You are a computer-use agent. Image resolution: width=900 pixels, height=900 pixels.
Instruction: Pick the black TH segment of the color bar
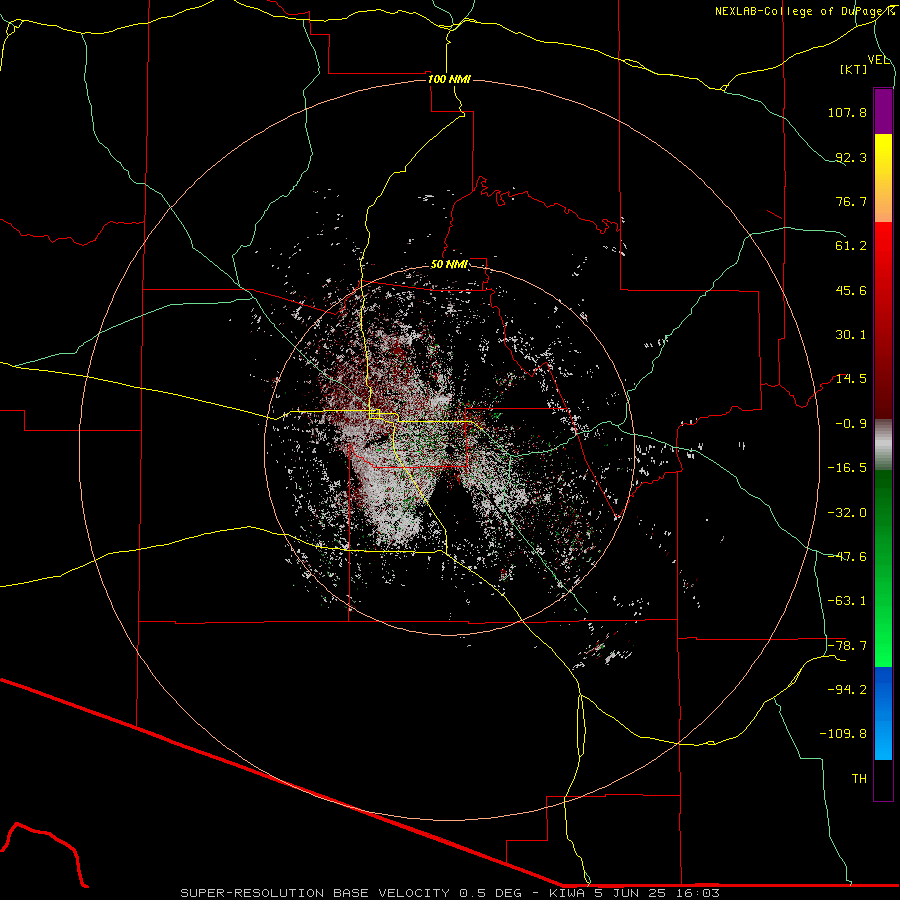pyautogui.click(x=883, y=780)
